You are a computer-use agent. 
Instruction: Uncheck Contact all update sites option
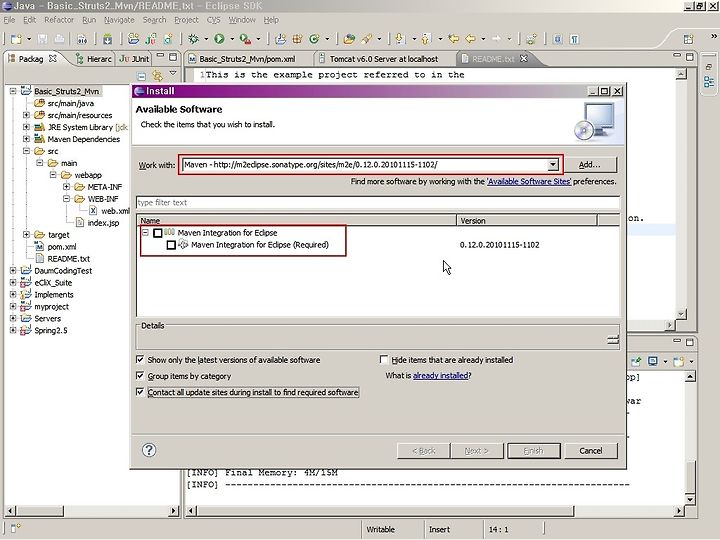tap(141, 392)
